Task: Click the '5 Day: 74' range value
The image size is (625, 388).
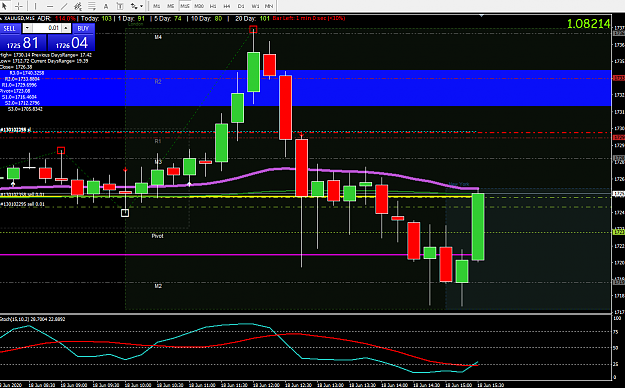Action: (167, 18)
